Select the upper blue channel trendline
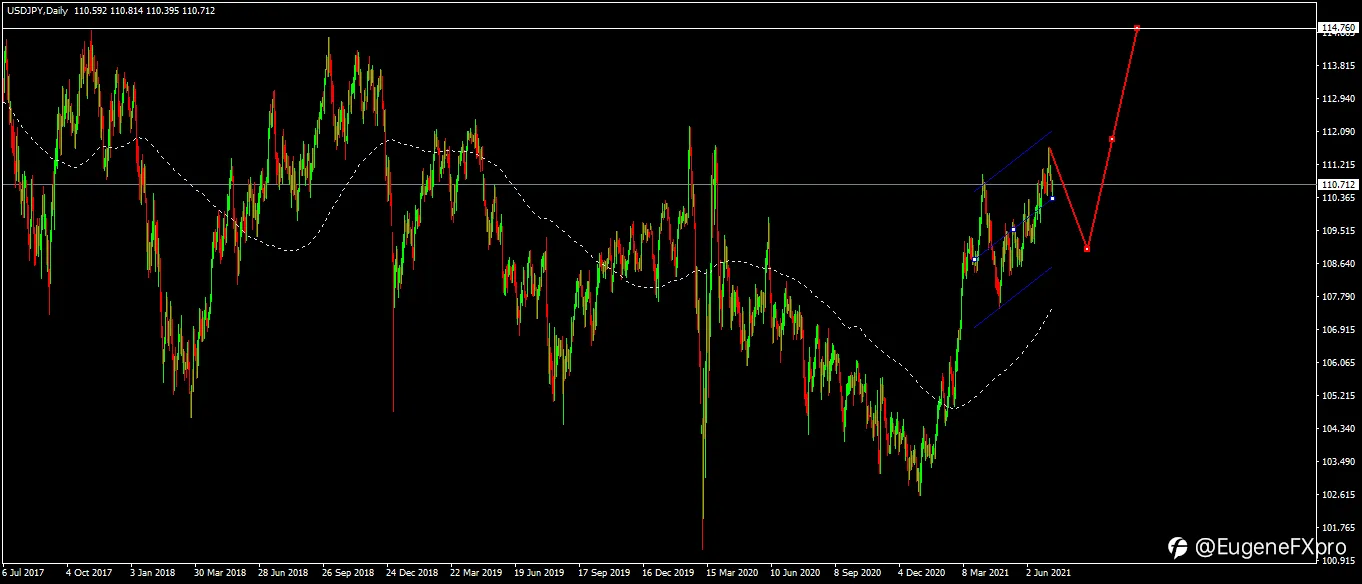Screen dimensions: 1362x584 [1013, 160]
